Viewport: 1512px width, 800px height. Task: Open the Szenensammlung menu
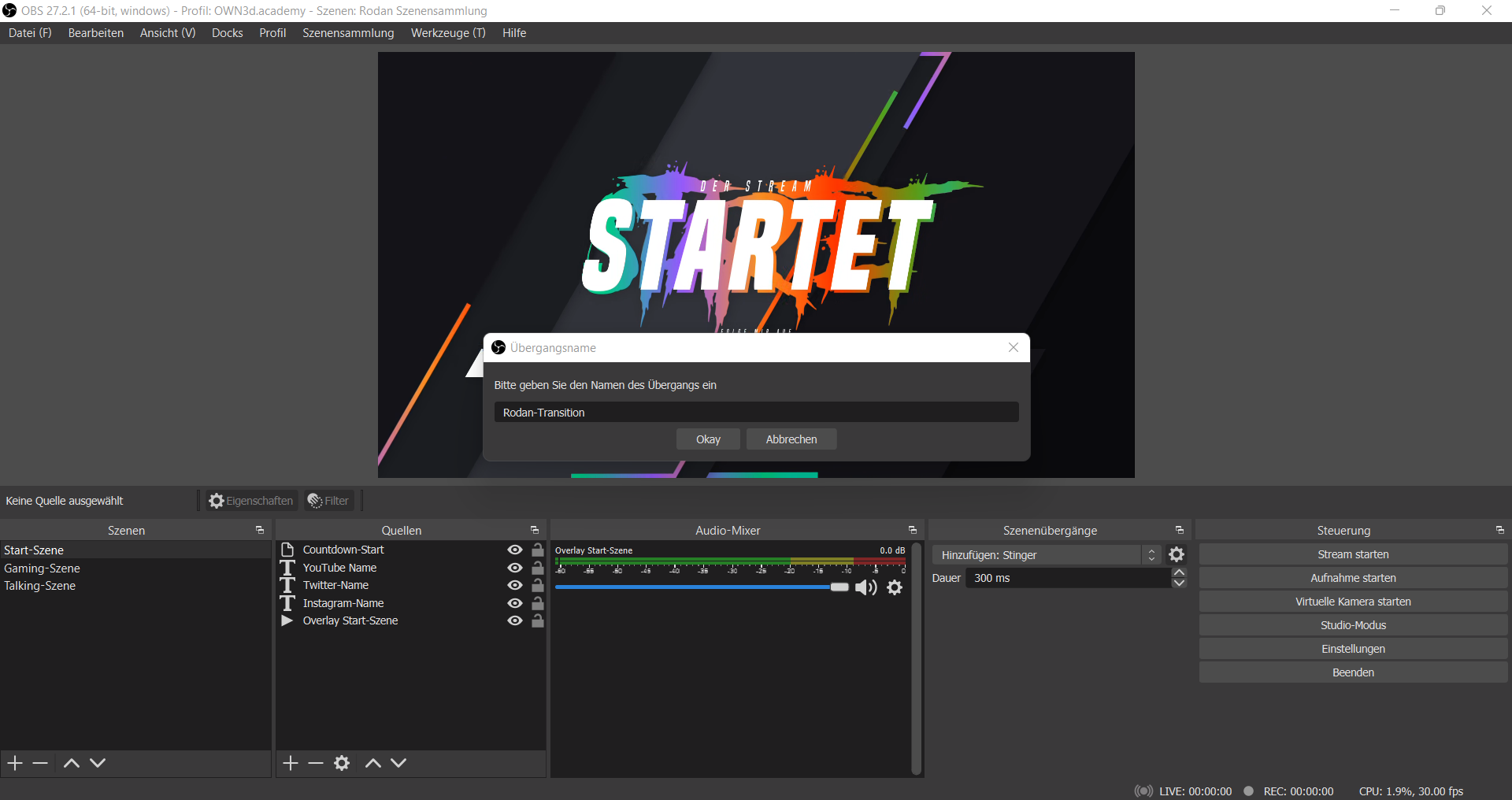pos(348,33)
